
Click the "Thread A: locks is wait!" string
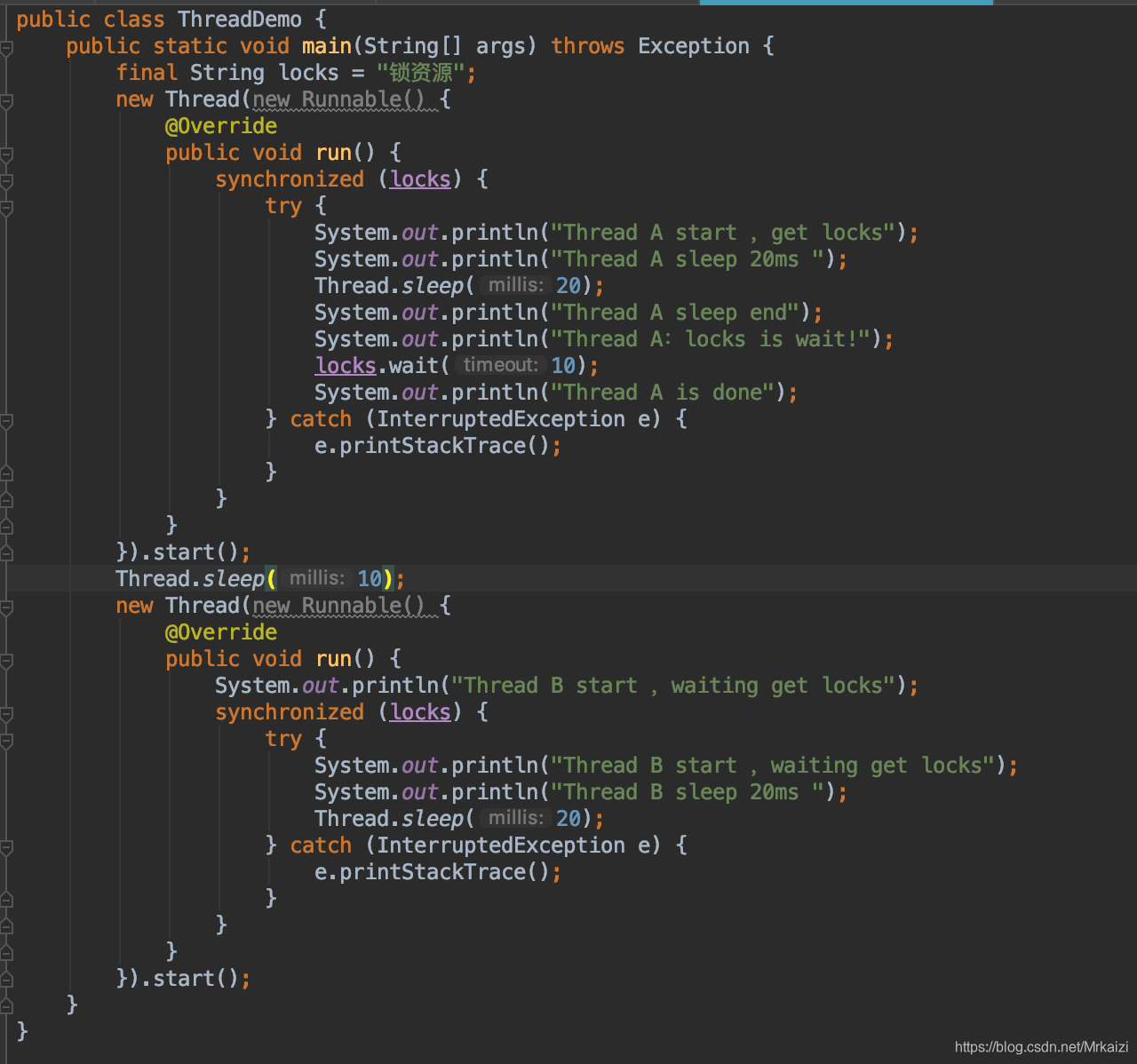point(711,339)
